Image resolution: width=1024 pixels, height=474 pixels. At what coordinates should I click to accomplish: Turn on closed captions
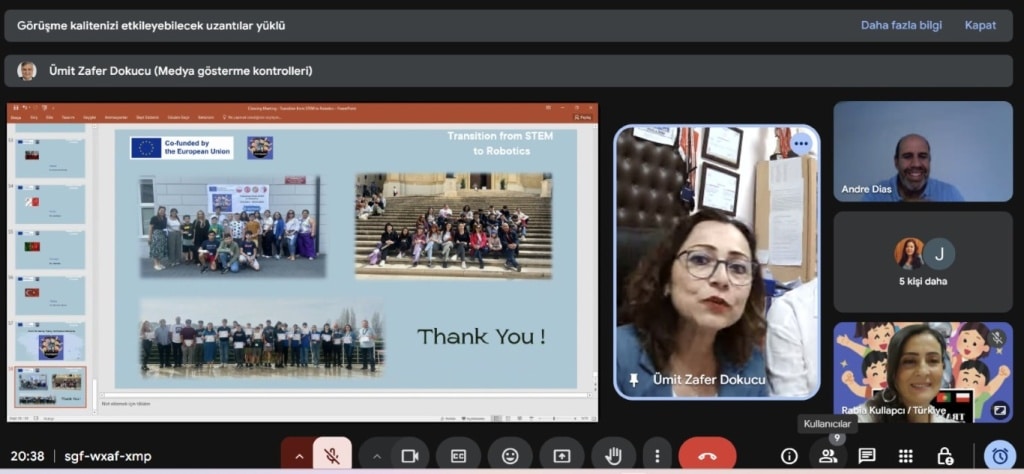click(x=459, y=456)
